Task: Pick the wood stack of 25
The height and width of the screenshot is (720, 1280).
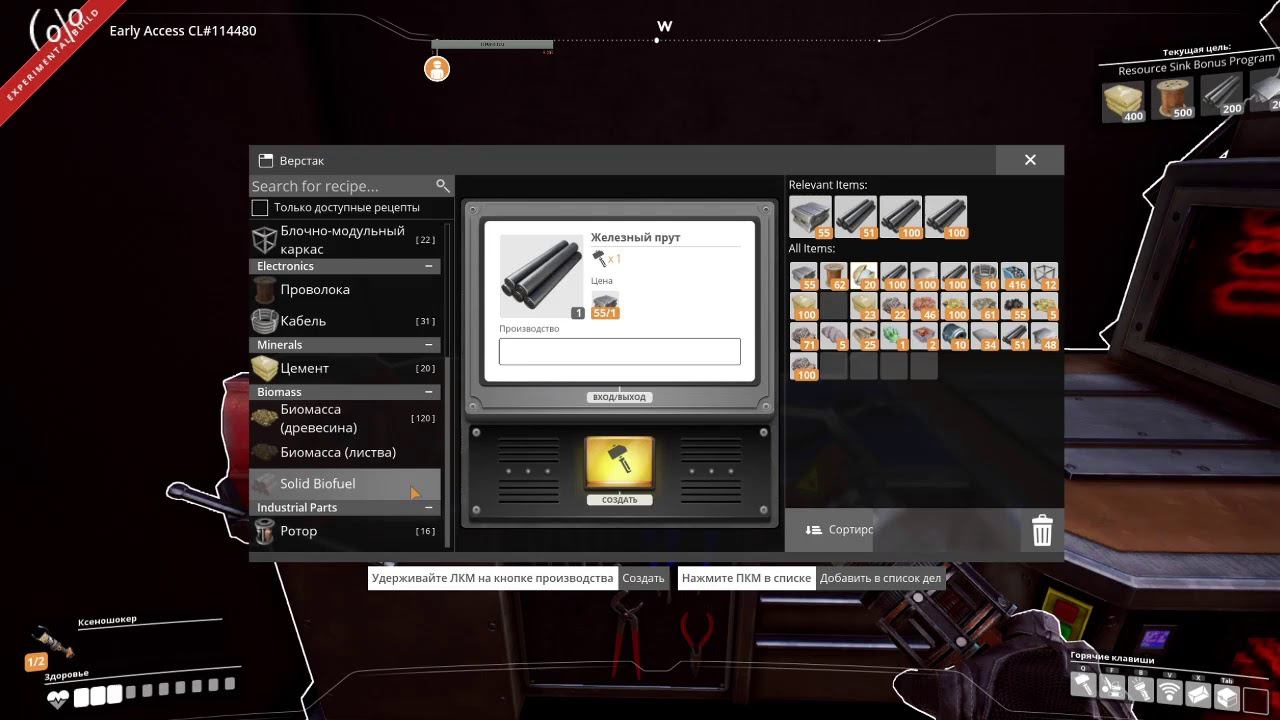Action: tap(864, 336)
